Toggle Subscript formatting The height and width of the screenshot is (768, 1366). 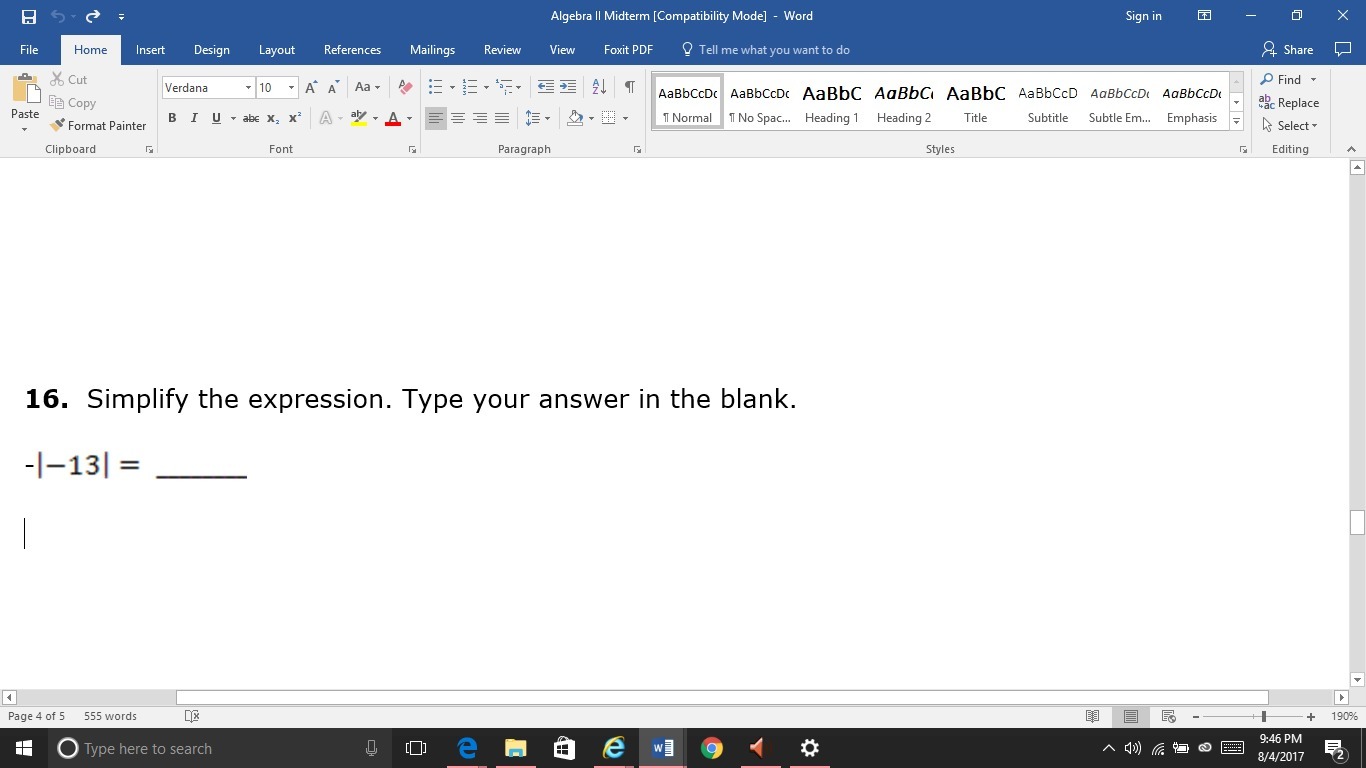point(272,118)
